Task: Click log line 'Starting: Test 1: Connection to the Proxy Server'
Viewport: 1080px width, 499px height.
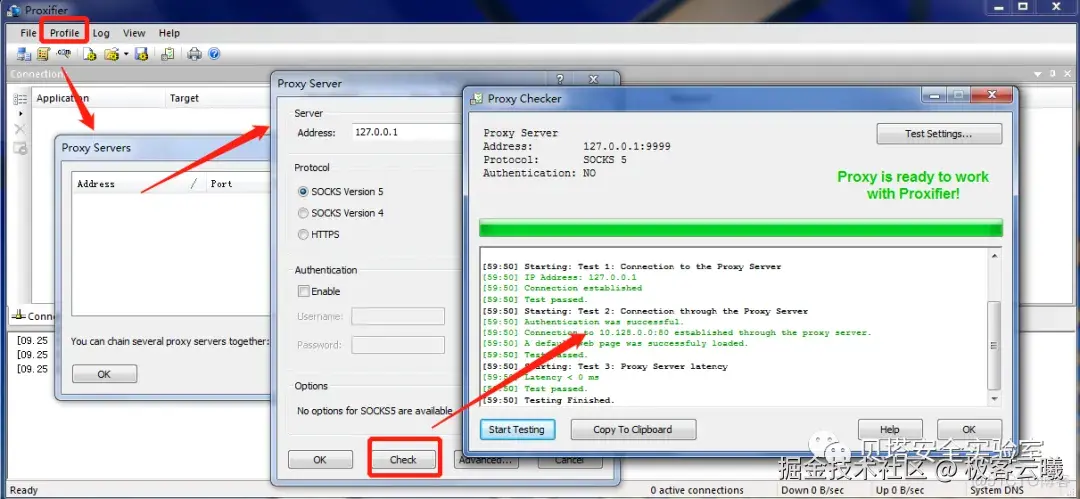Action: pos(652,266)
